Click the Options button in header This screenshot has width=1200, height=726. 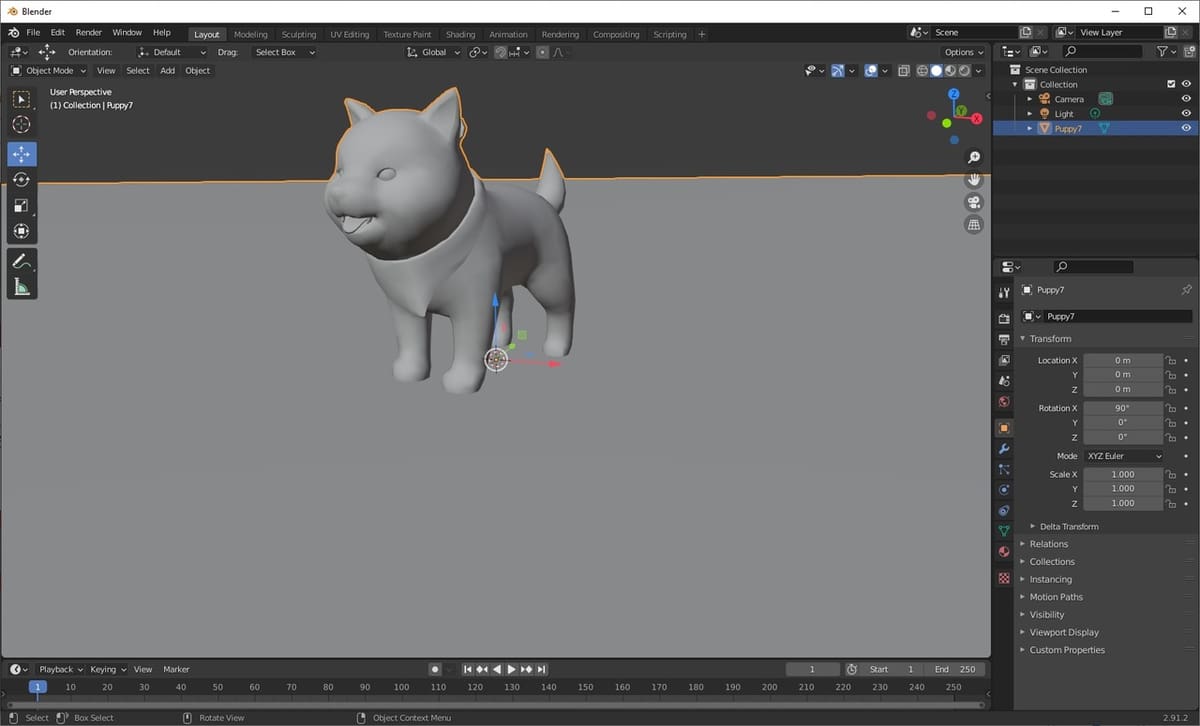[963, 52]
